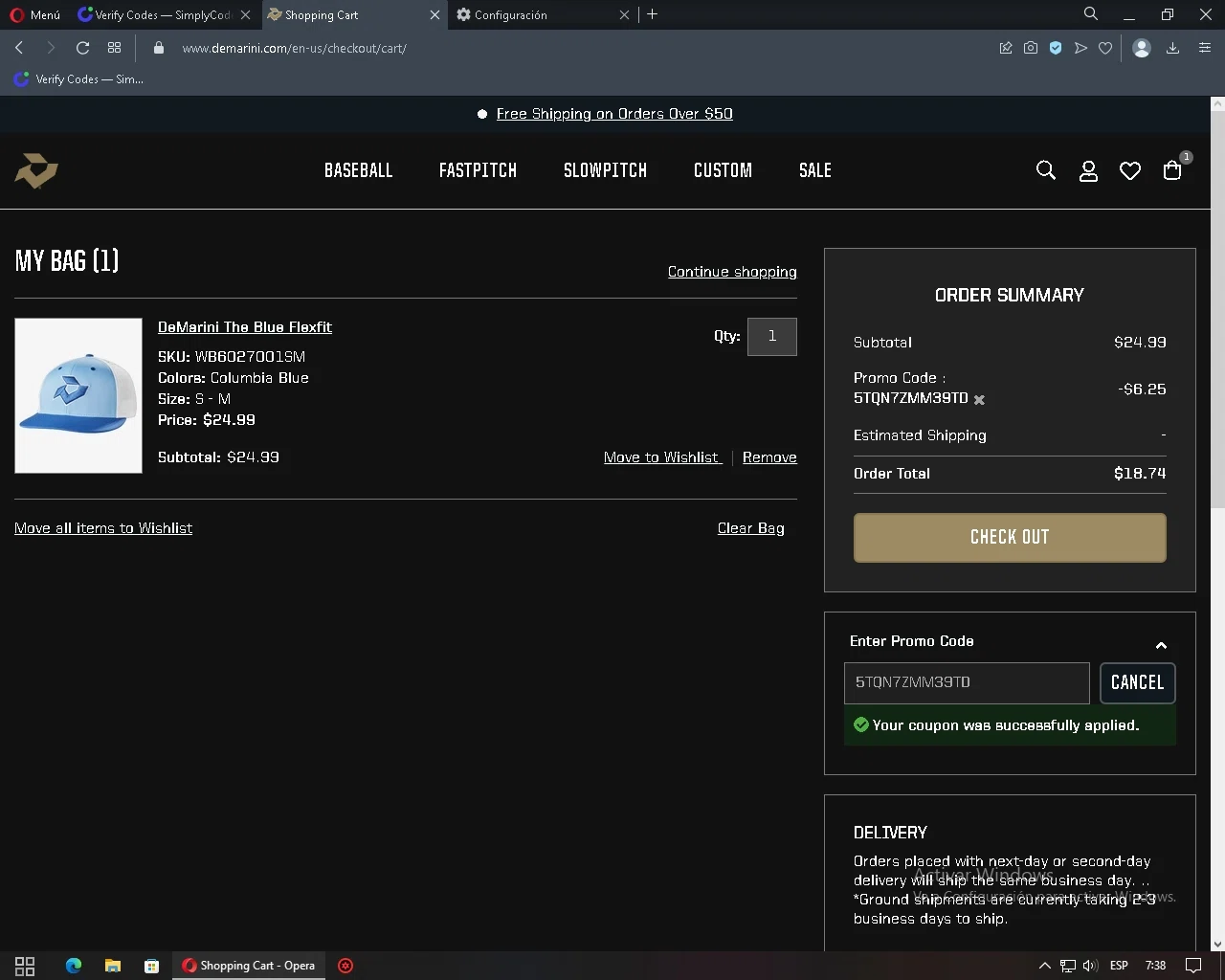Open the volume speaker tray icon
Viewport: 1225px width, 980px height.
tap(1090, 966)
